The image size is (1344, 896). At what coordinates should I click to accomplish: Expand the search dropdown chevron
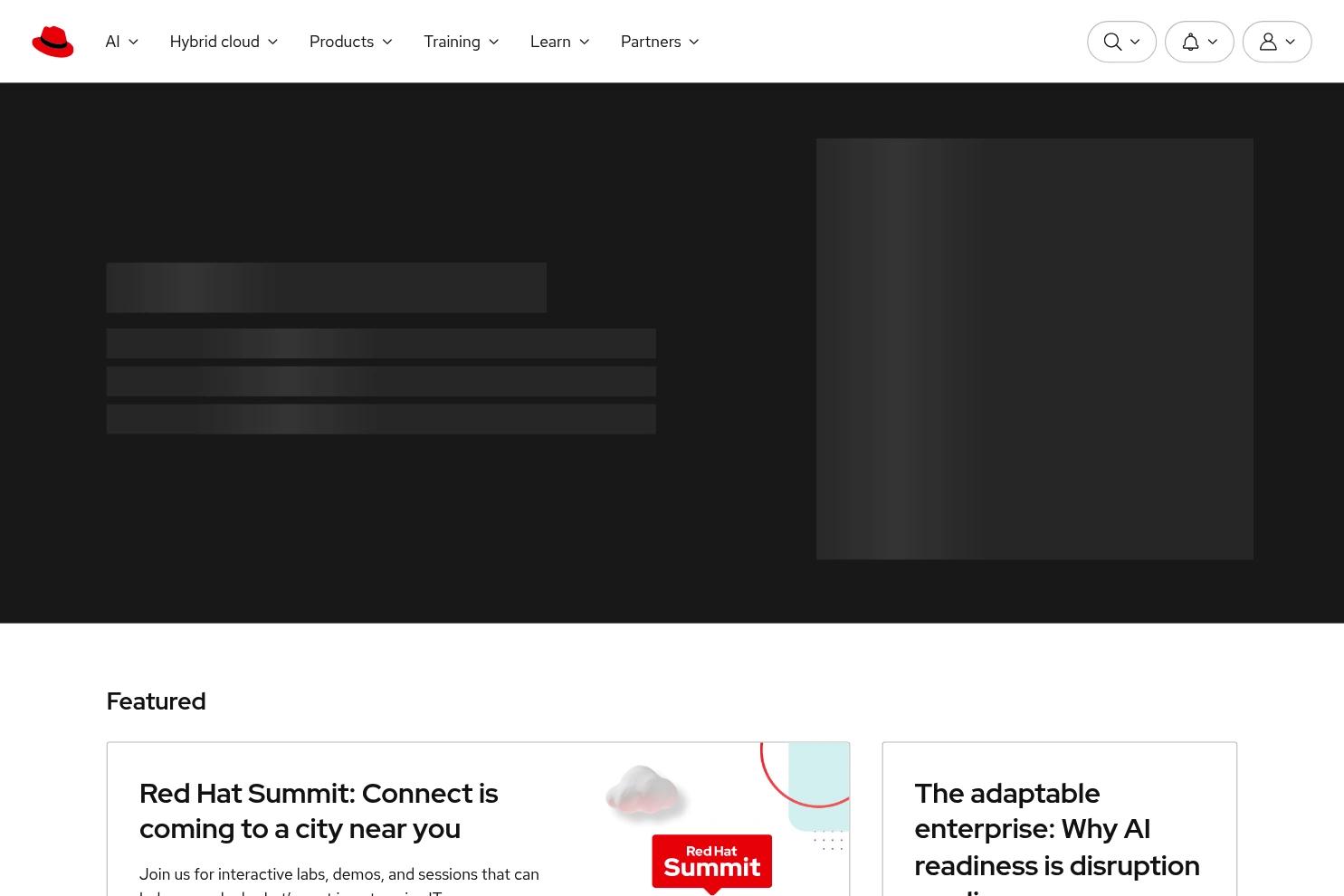coord(1135,42)
